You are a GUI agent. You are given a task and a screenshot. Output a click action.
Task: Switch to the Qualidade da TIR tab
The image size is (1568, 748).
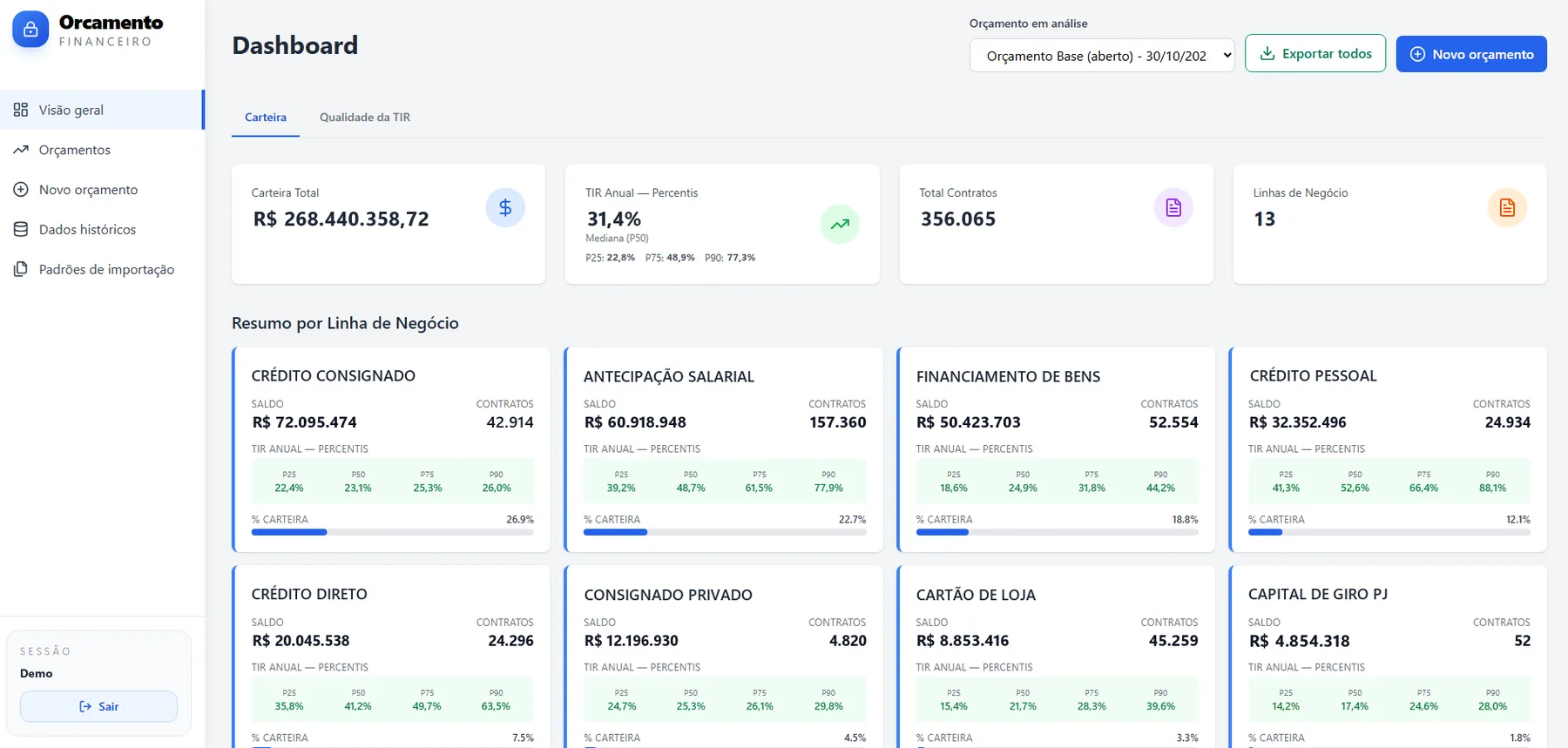tap(365, 118)
